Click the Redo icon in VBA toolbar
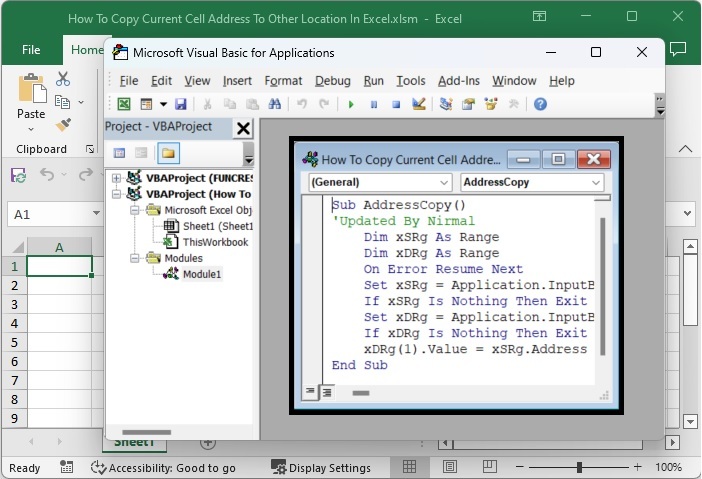 click(x=324, y=104)
